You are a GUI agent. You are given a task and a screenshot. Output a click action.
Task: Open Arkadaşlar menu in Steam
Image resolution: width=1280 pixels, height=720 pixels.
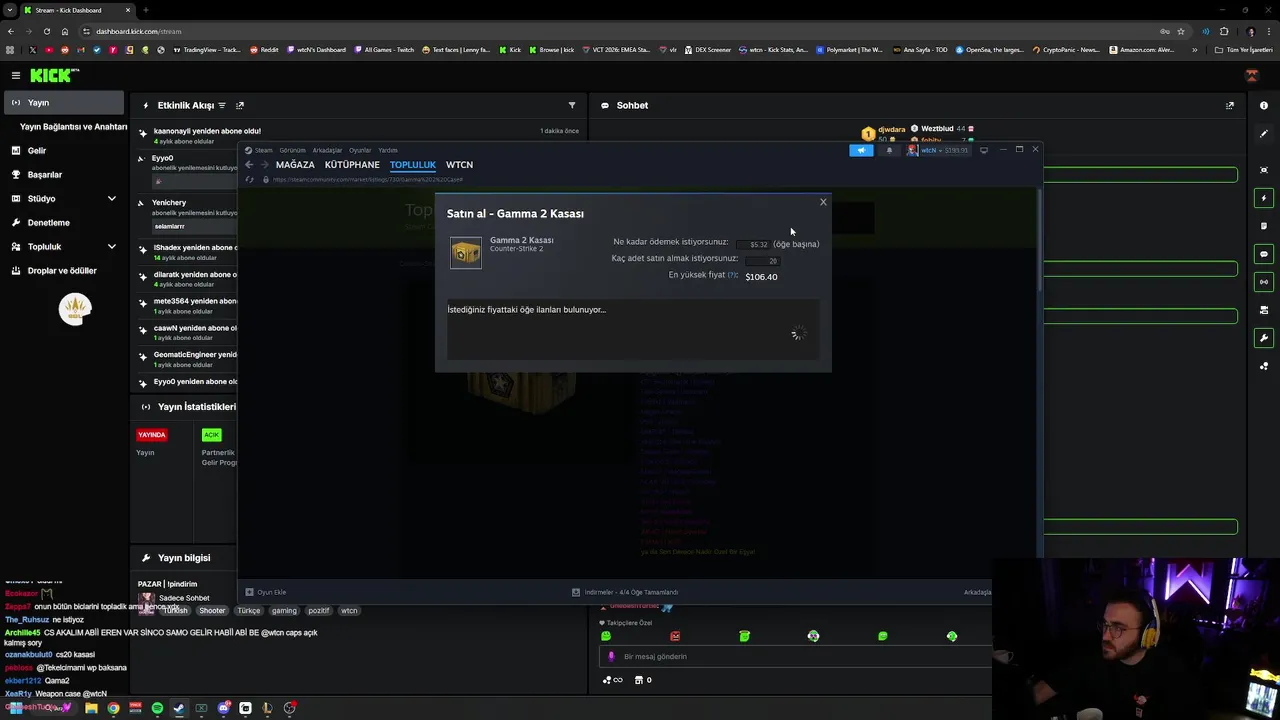327,150
